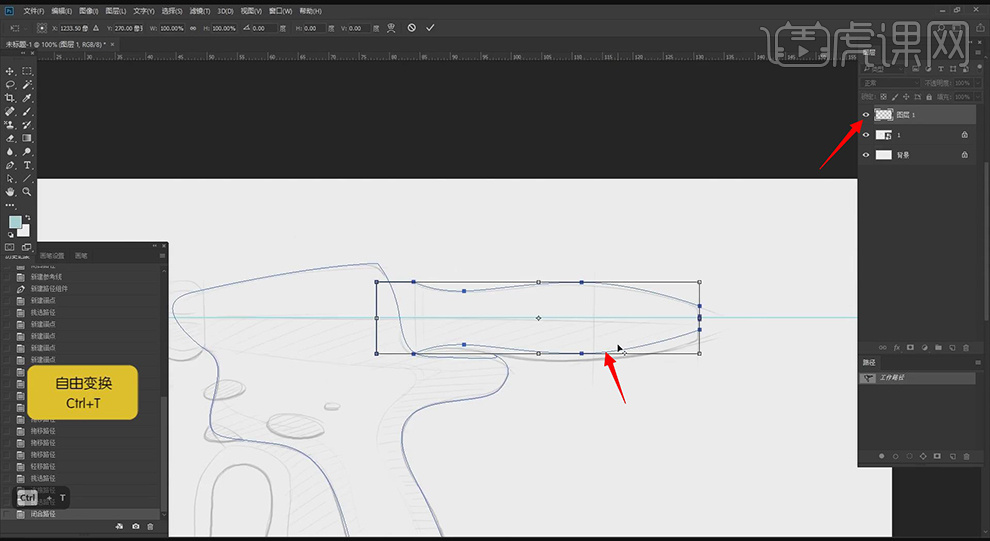Add a layer mask in Layers panel
Viewport: 990px width, 541px height.
click(910, 348)
